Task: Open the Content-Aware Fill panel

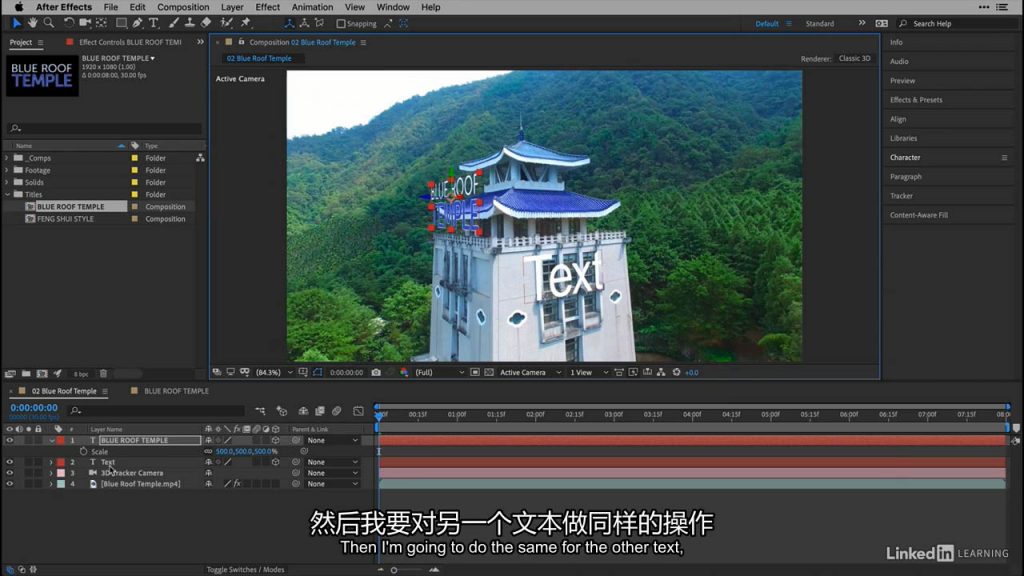Action: [x=919, y=215]
